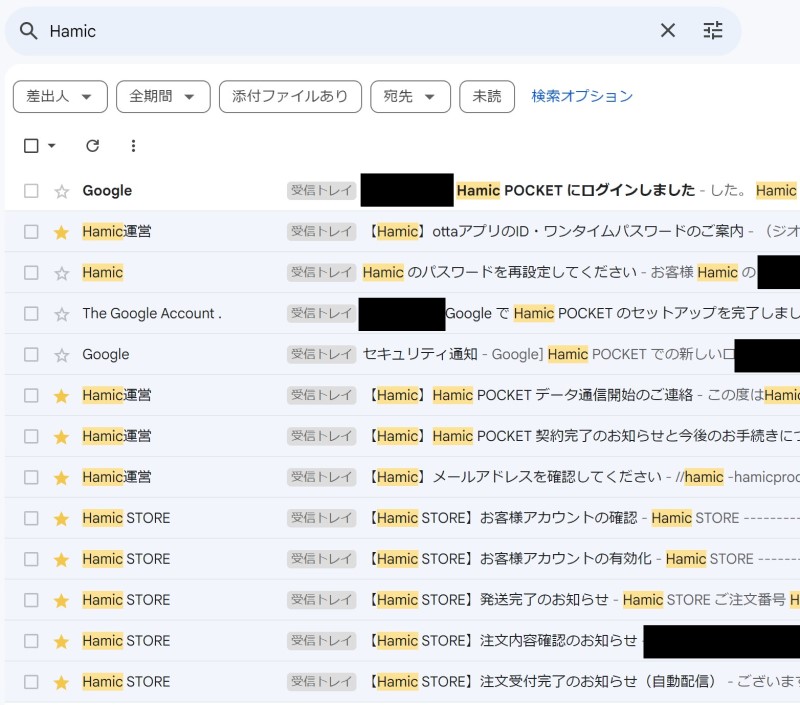Click inside the search input field

300,31
